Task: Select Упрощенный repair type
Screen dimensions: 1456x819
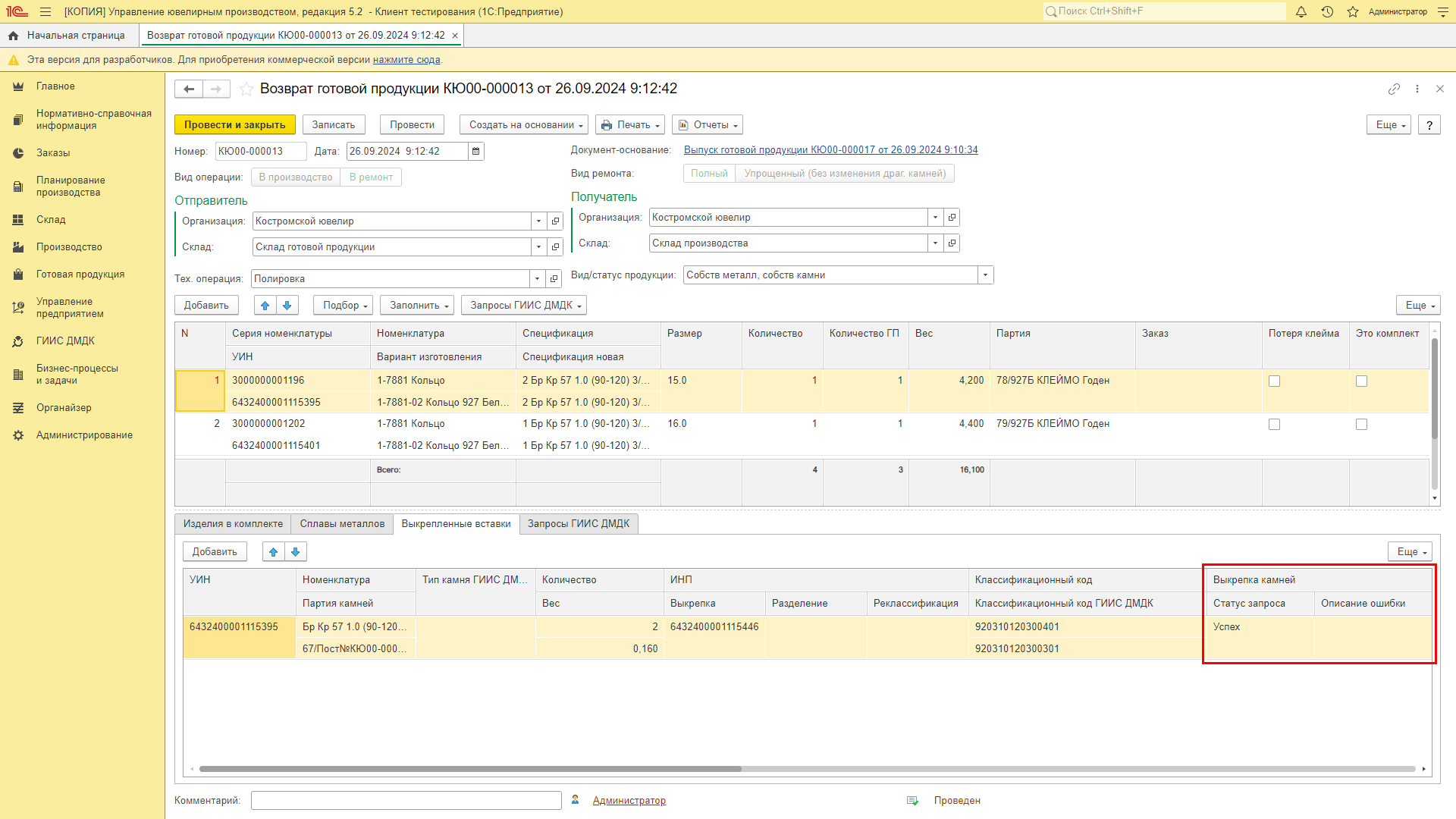Action: click(x=845, y=174)
